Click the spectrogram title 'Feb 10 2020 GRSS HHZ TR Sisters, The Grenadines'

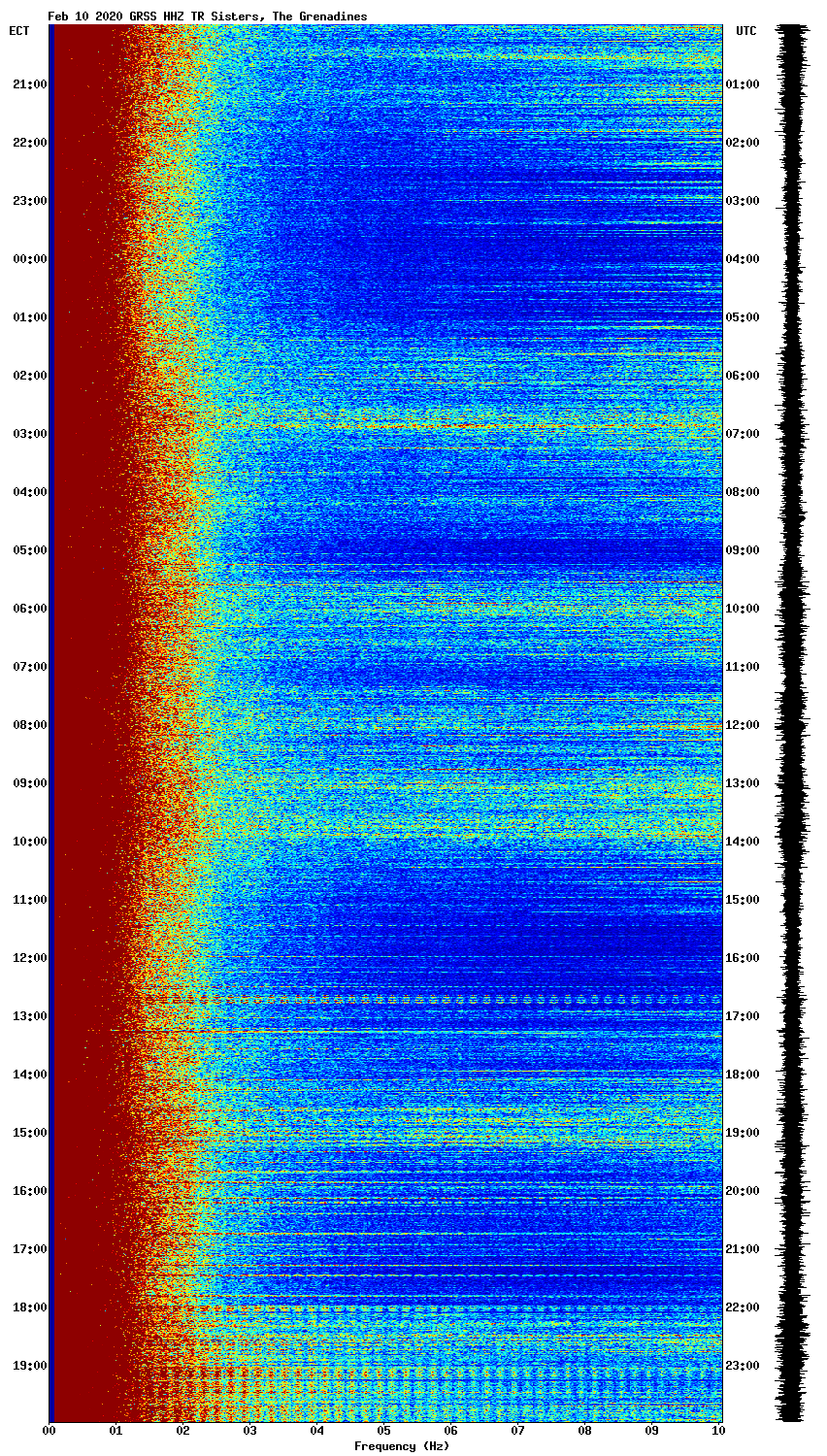pos(208,17)
